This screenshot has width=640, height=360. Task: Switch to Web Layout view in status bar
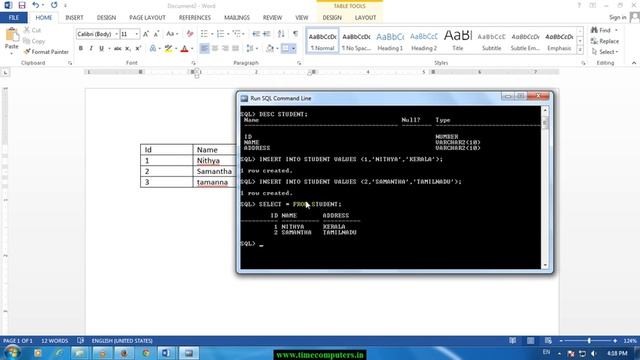(548, 340)
